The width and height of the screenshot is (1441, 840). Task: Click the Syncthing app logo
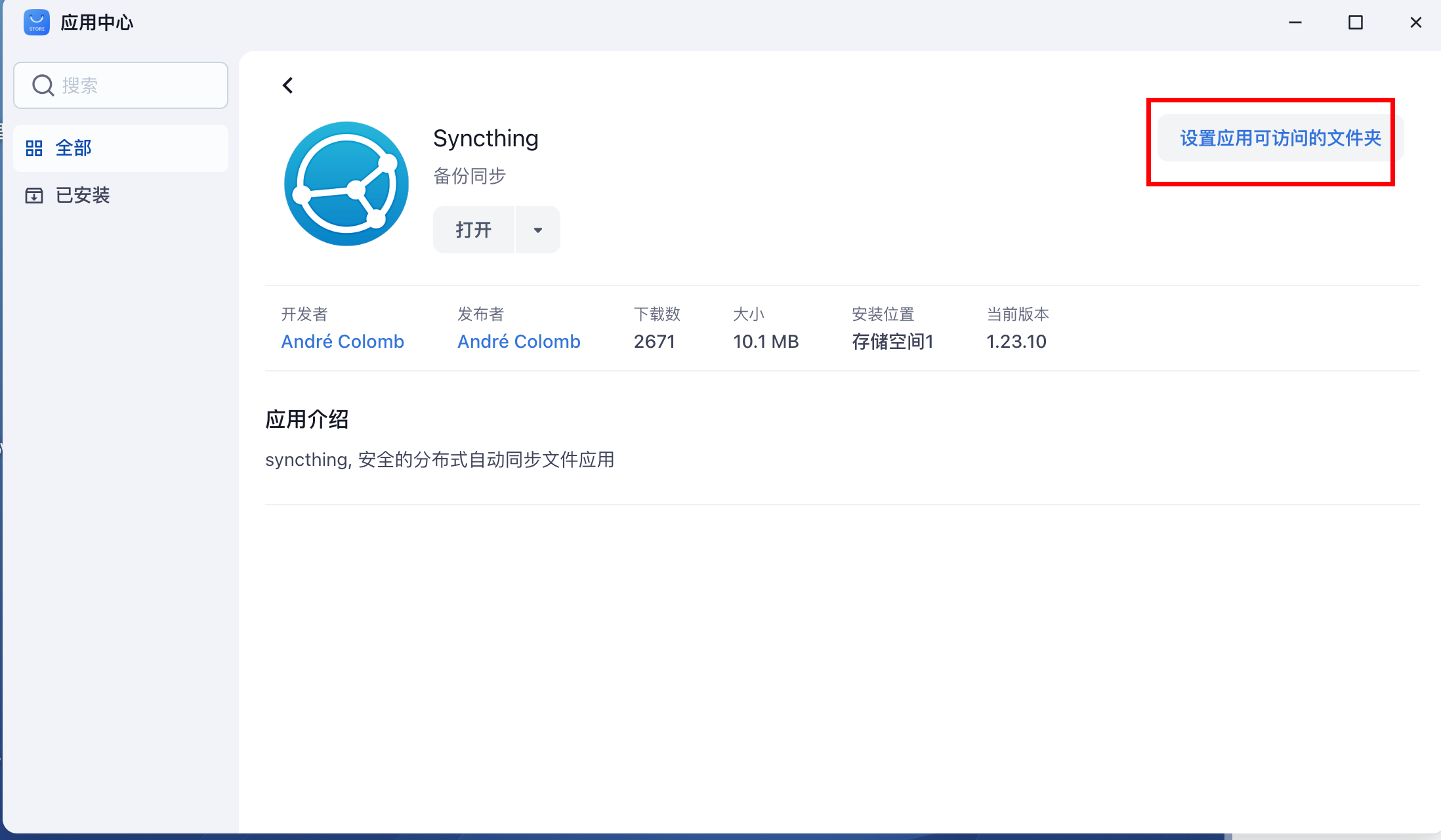click(346, 184)
